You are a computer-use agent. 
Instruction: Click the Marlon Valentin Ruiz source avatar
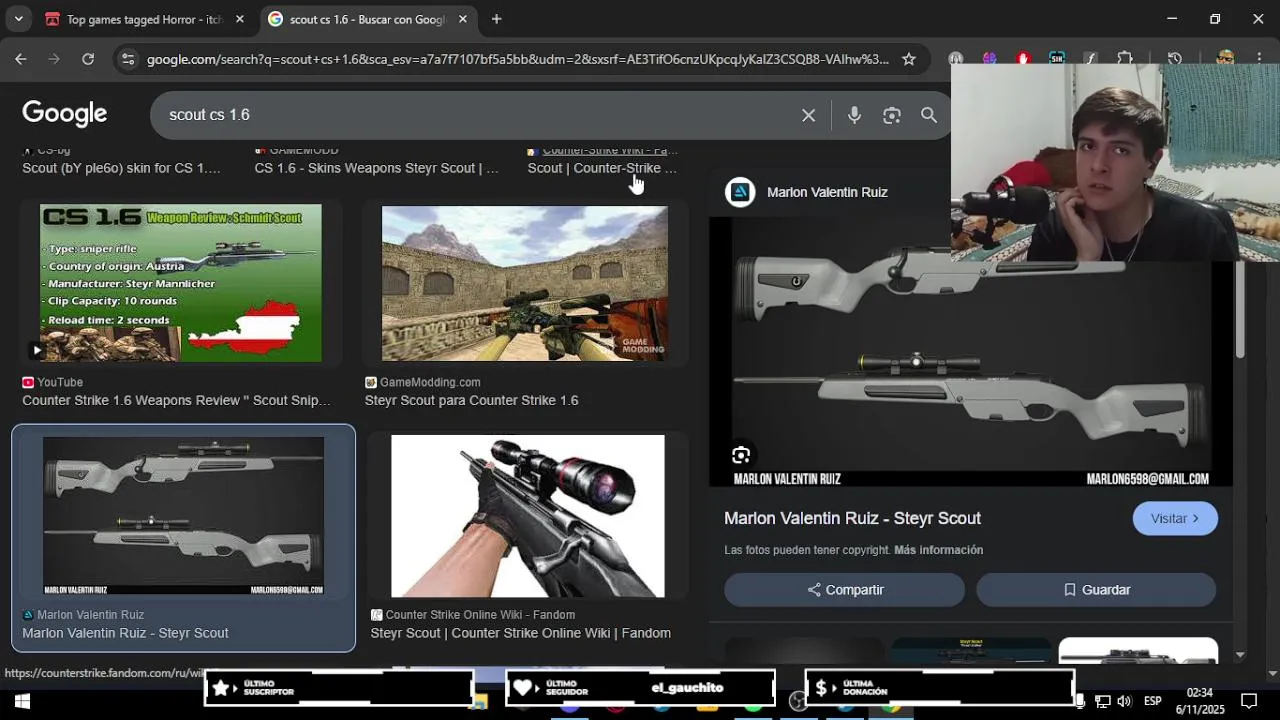coord(740,192)
